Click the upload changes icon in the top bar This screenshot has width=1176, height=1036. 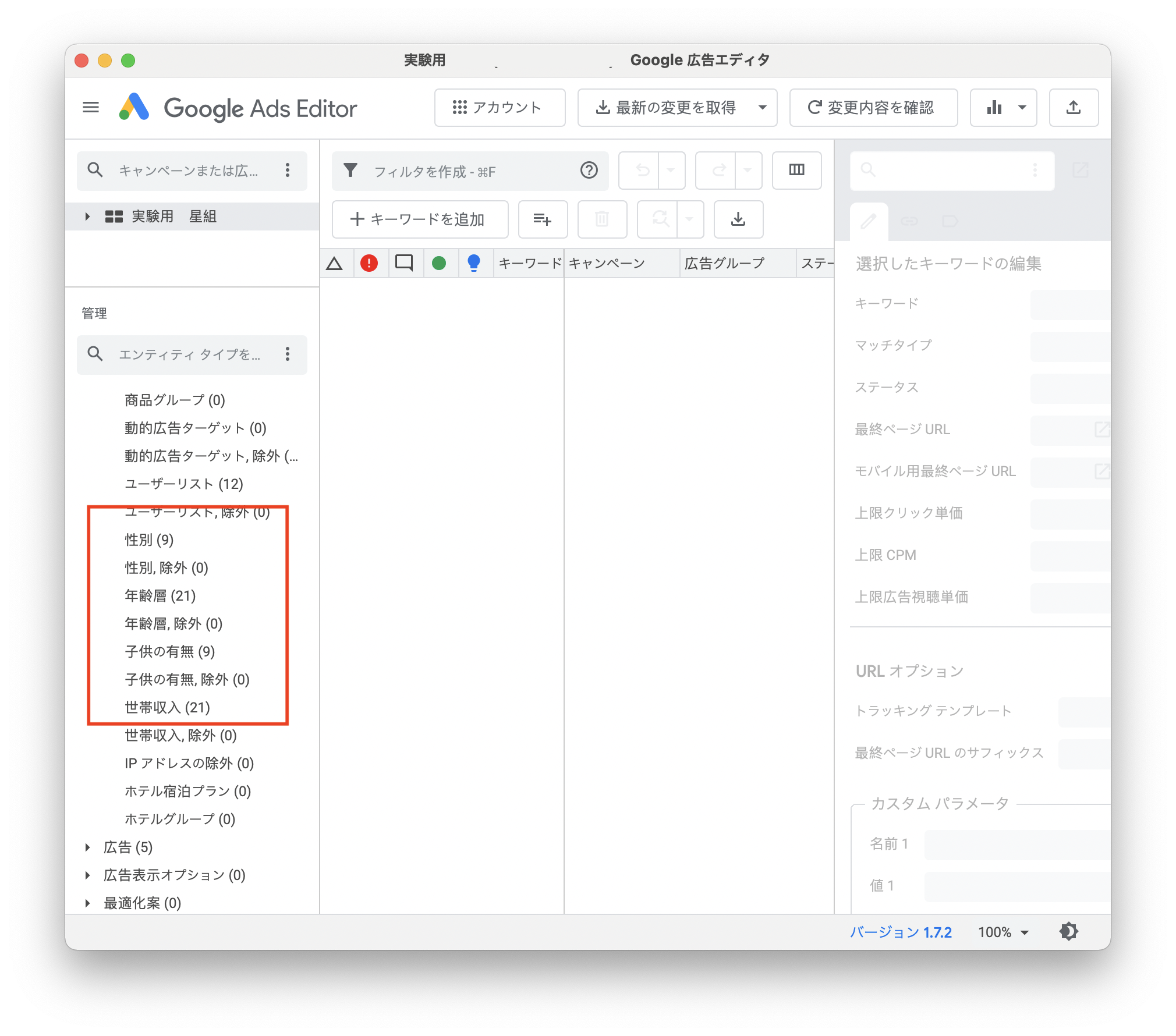(x=1074, y=108)
